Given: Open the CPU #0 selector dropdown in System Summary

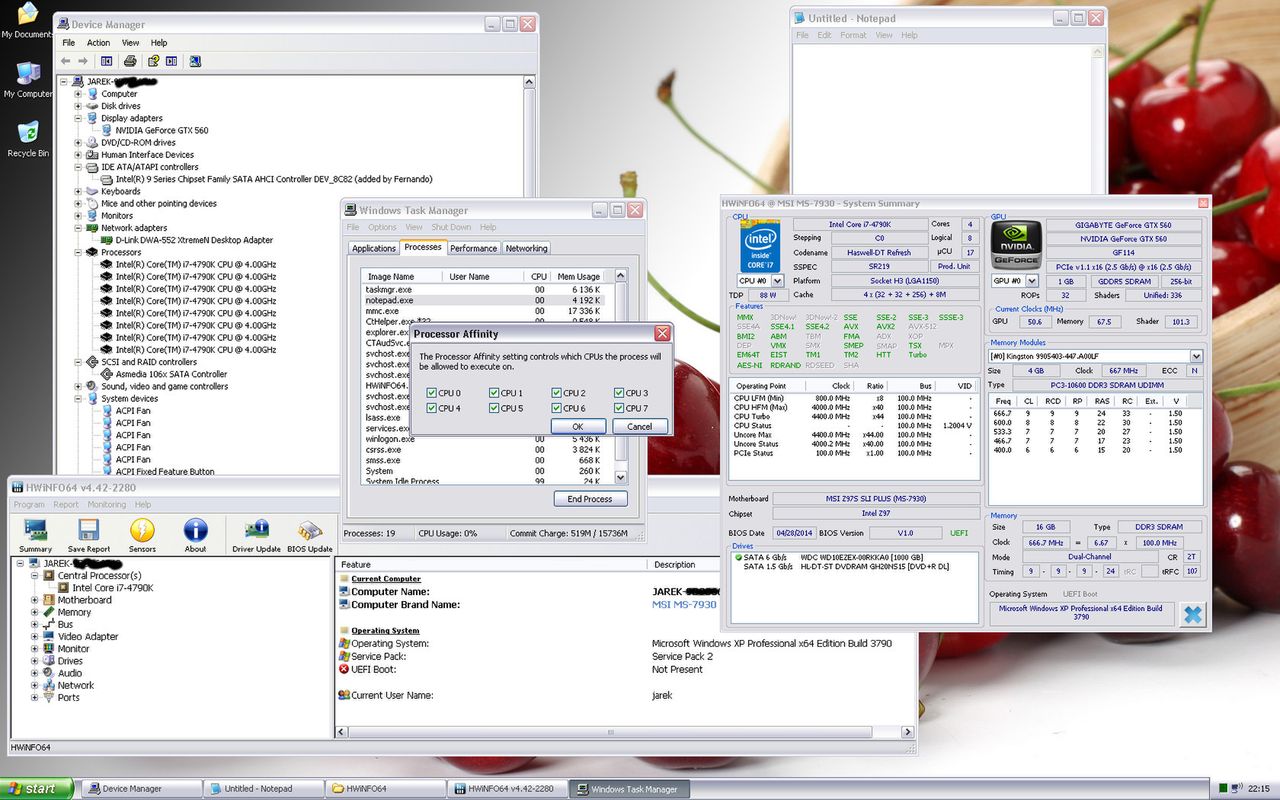Looking at the screenshot, I should pos(775,281).
